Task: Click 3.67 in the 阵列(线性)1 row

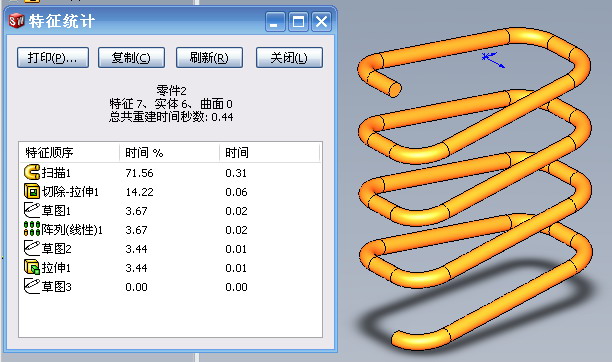Action: [x=136, y=230]
